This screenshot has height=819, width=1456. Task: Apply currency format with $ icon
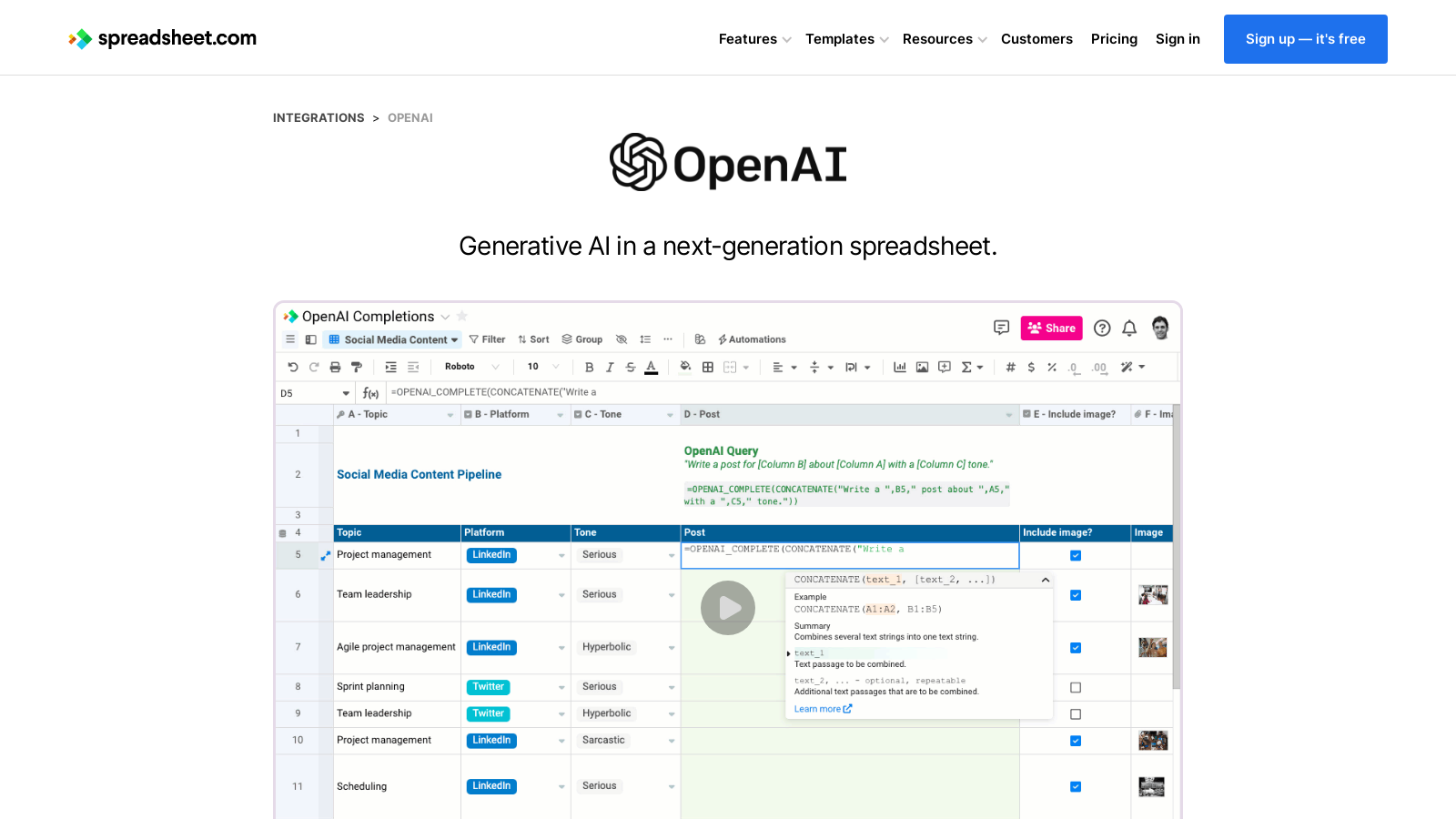(1031, 368)
